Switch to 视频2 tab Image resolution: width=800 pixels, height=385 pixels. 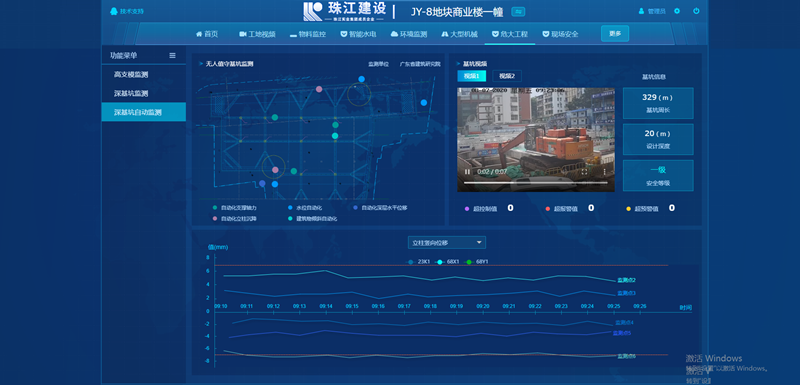point(507,76)
